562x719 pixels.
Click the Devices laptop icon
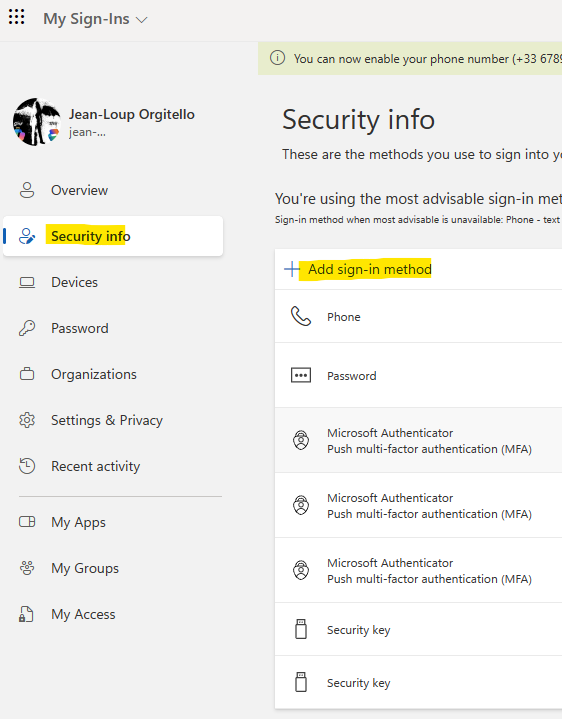coord(27,282)
